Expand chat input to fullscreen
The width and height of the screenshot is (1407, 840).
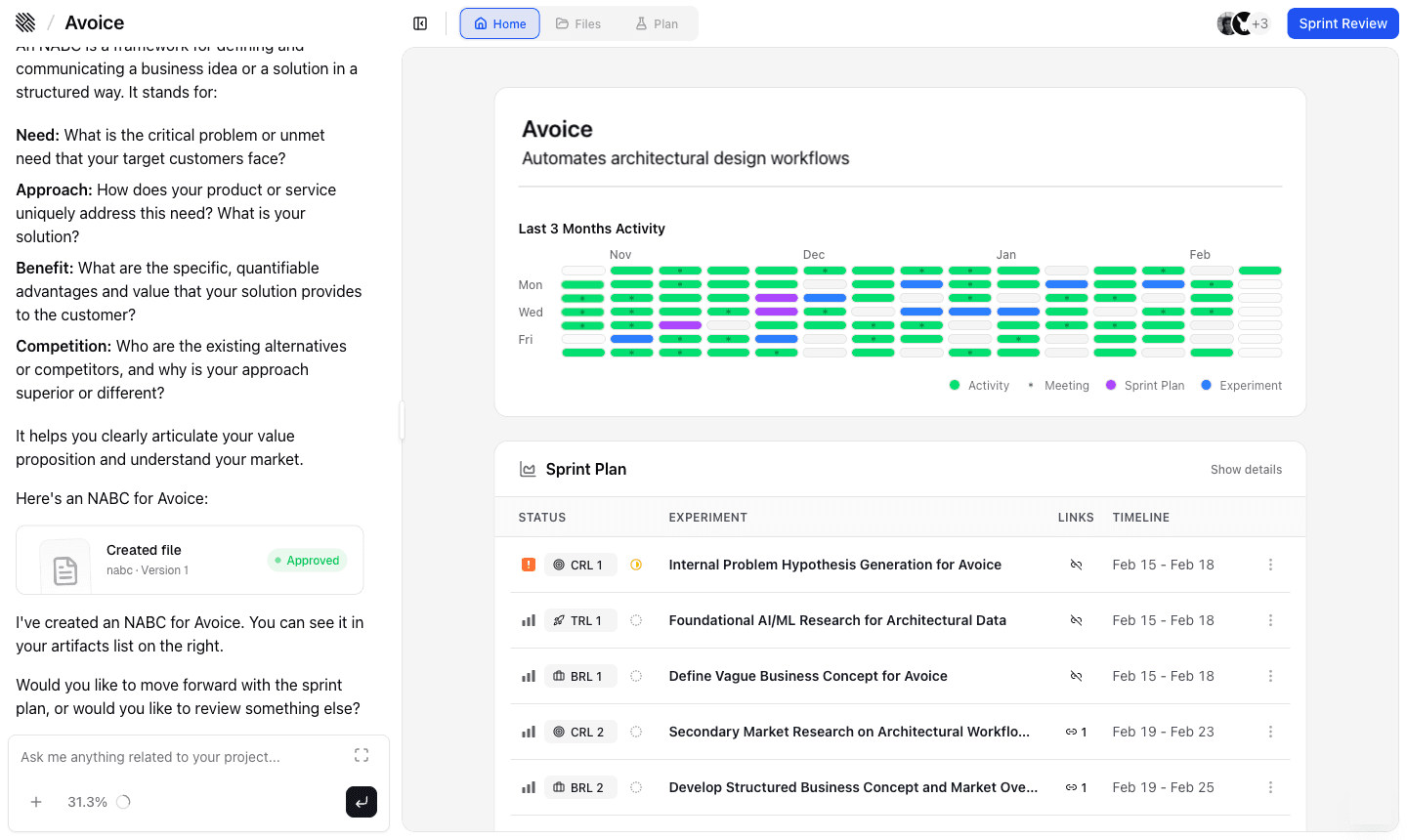pos(362,755)
